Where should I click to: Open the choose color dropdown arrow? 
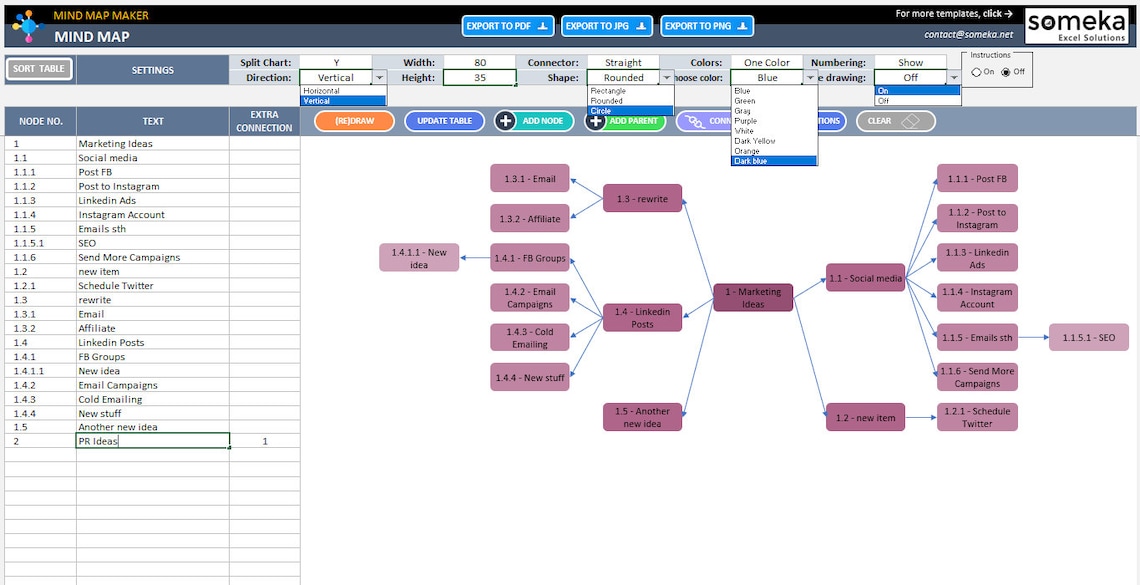pyautogui.click(x=810, y=78)
